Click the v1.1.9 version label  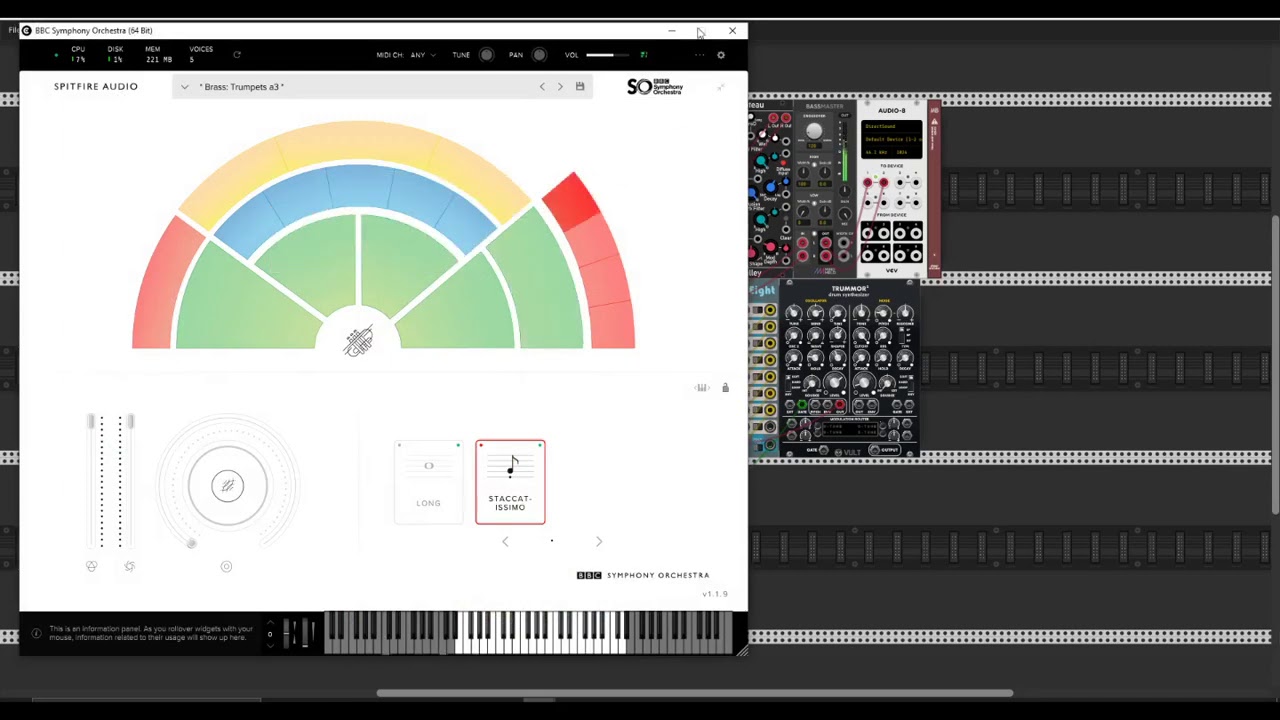[714, 594]
